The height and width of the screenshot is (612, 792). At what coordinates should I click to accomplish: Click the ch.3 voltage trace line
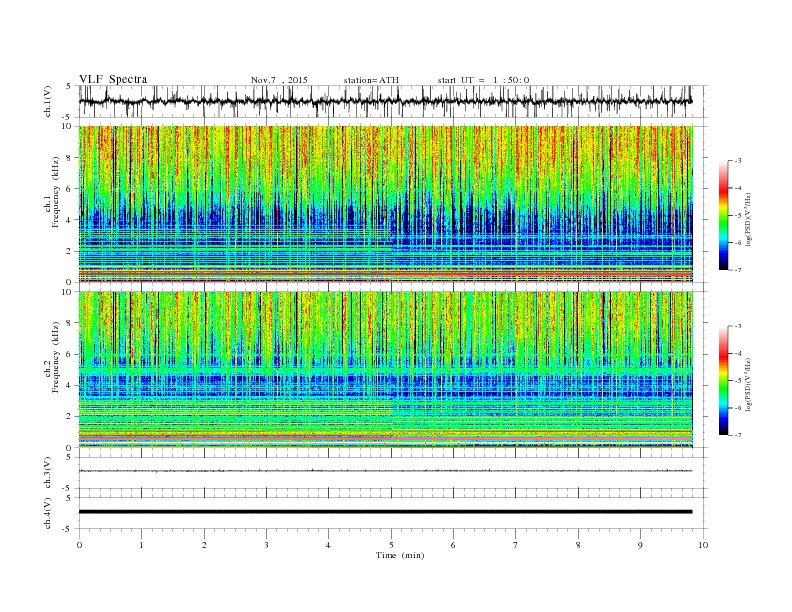click(x=386, y=471)
